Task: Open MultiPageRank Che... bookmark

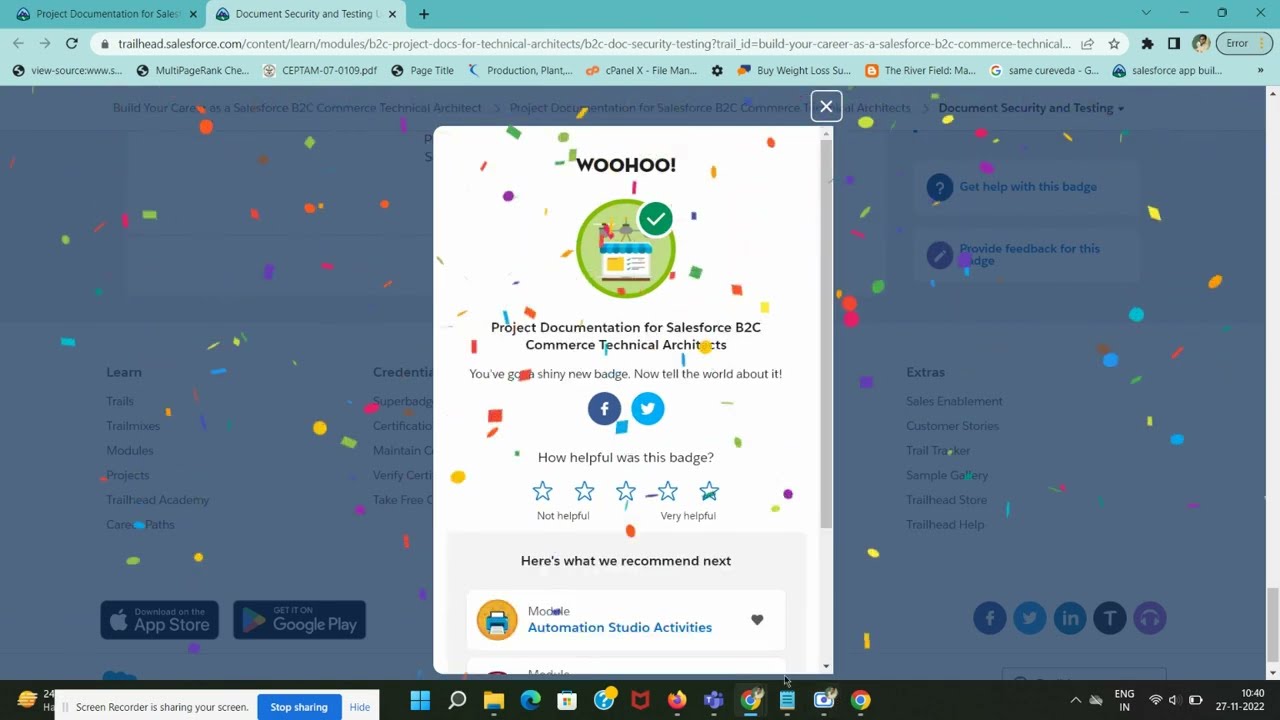Action: (x=192, y=71)
